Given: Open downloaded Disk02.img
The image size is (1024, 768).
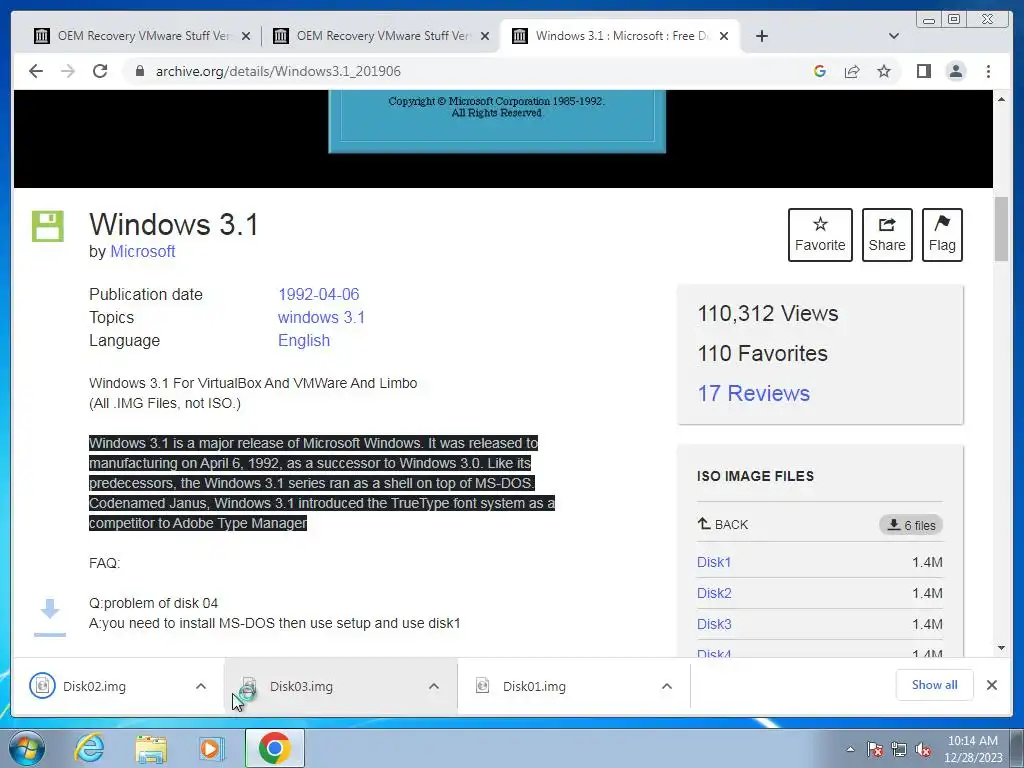Looking at the screenshot, I should point(94,686).
